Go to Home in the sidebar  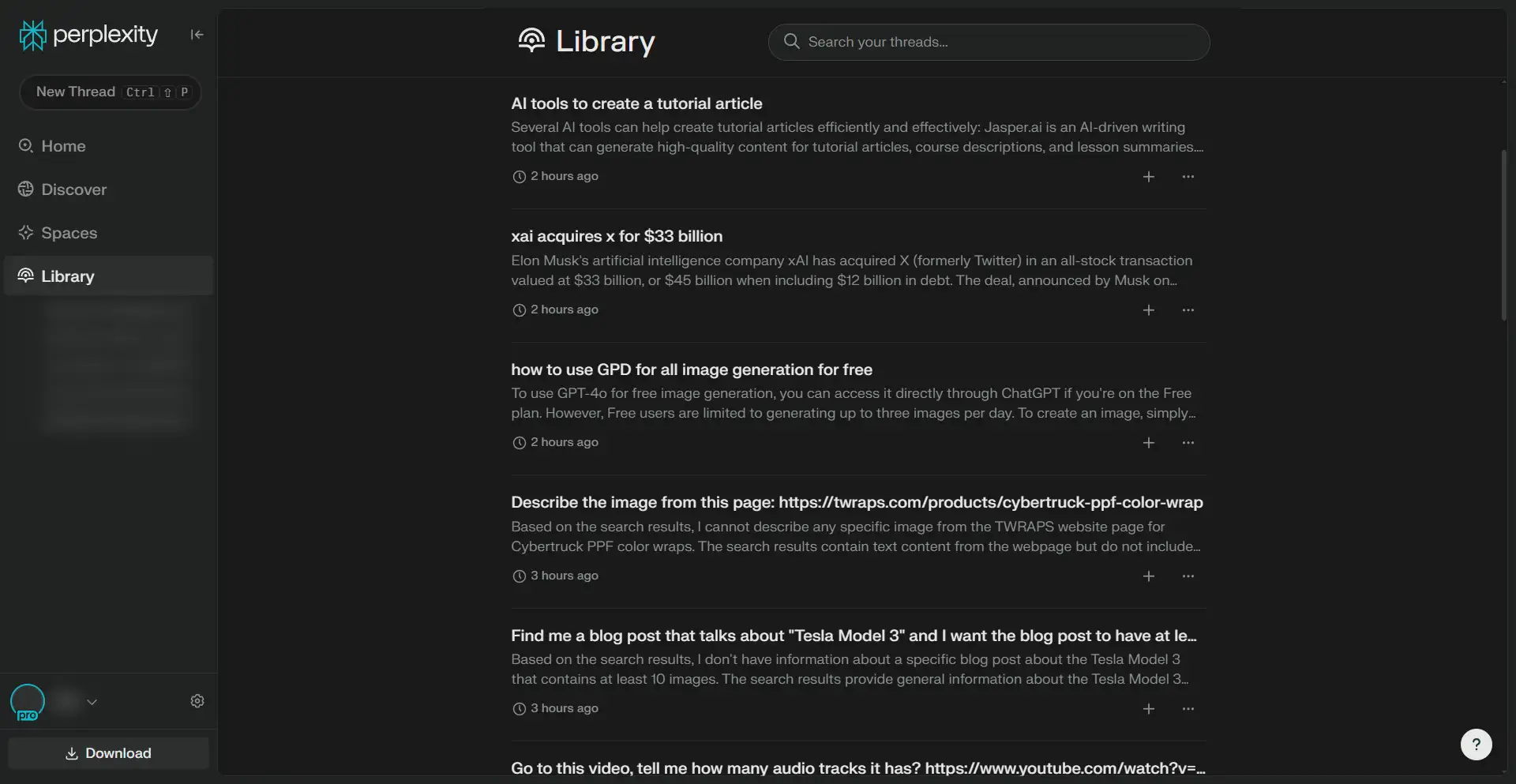click(x=63, y=146)
